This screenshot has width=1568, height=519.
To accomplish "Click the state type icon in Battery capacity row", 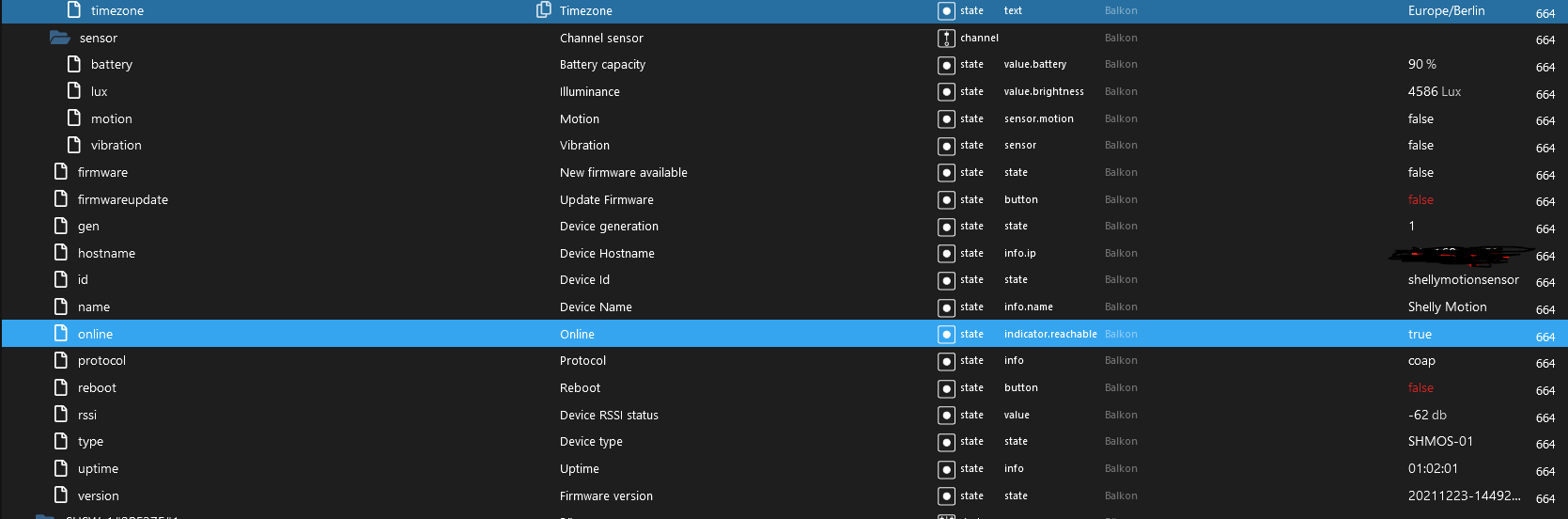I will pyautogui.click(x=946, y=65).
